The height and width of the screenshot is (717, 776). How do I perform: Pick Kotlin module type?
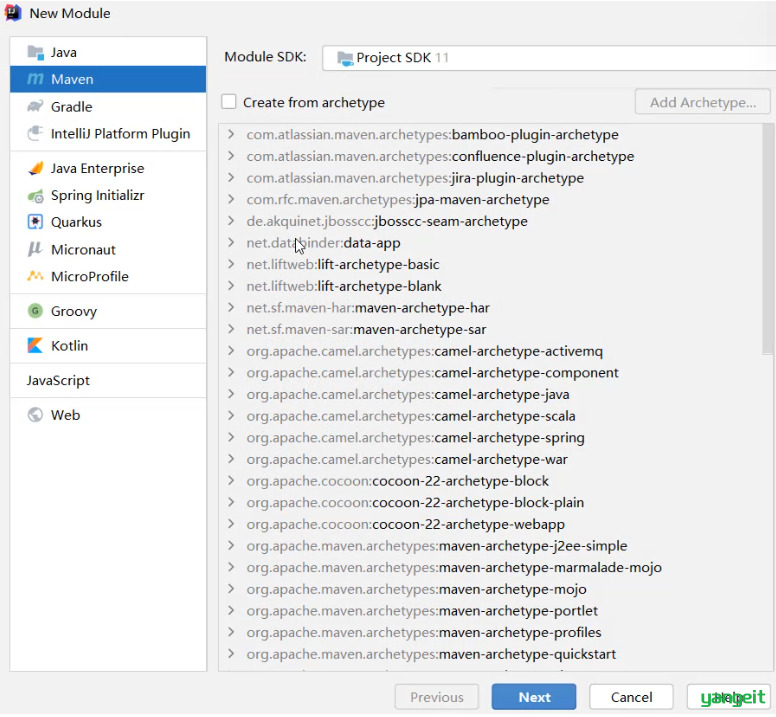108,345
